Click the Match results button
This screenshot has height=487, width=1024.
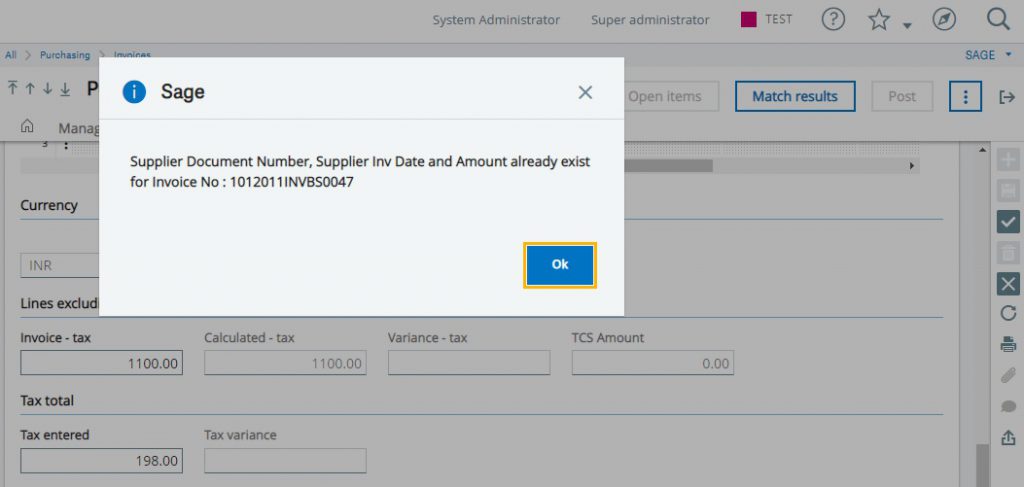click(795, 97)
